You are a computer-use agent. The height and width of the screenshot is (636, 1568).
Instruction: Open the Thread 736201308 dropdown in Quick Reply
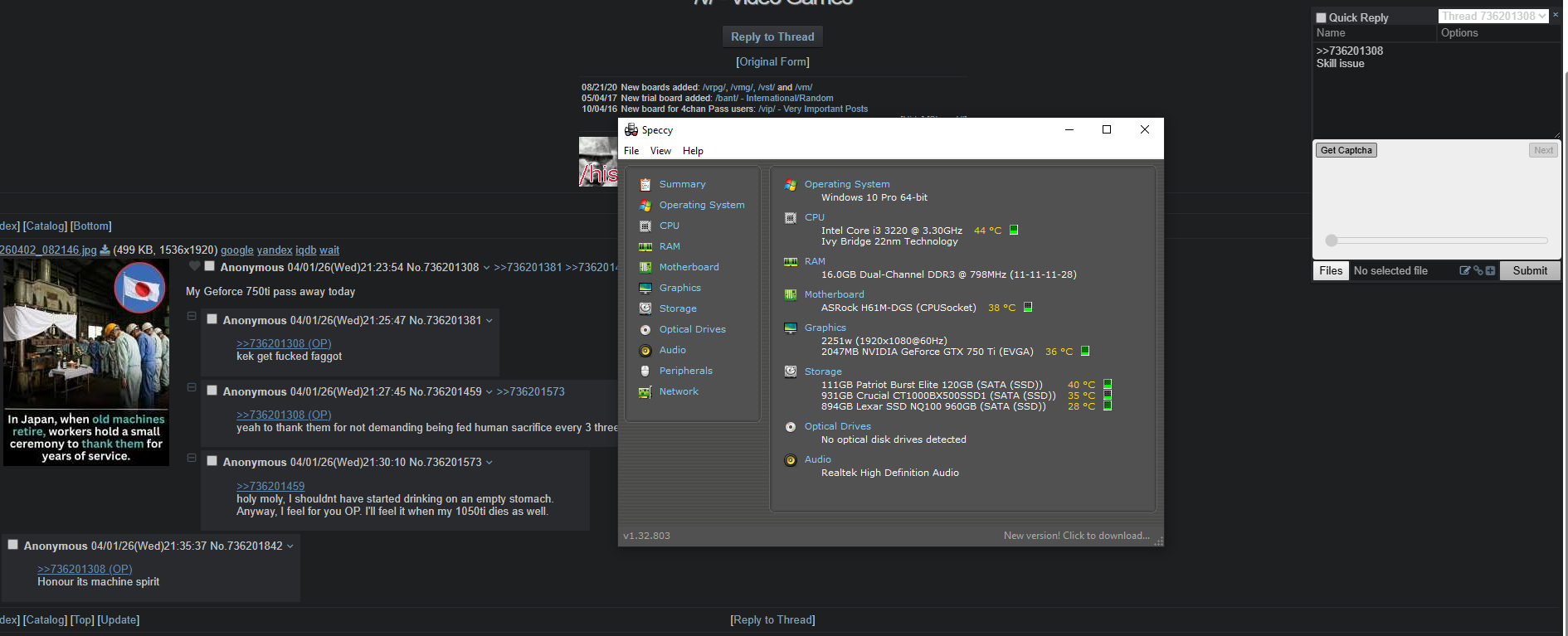[1493, 16]
